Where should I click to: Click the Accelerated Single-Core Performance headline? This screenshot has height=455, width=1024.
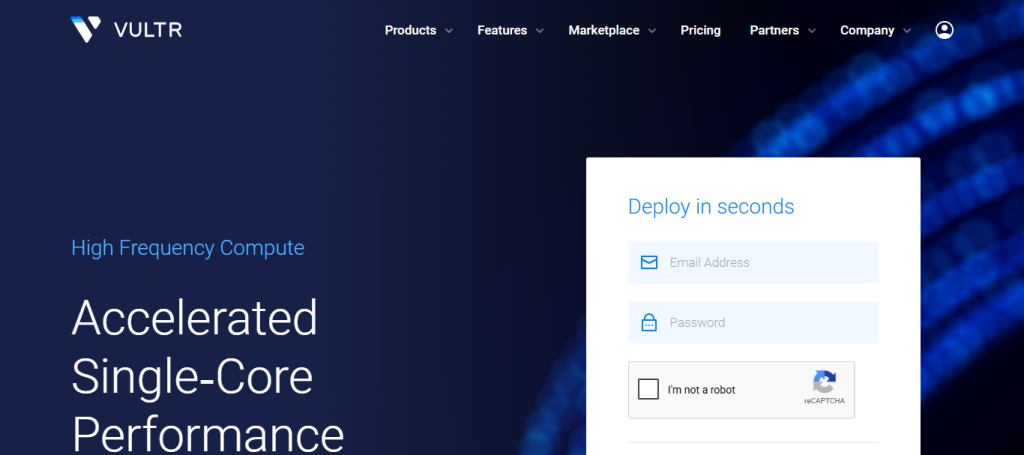pyautogui.click(x=208, y=375)
